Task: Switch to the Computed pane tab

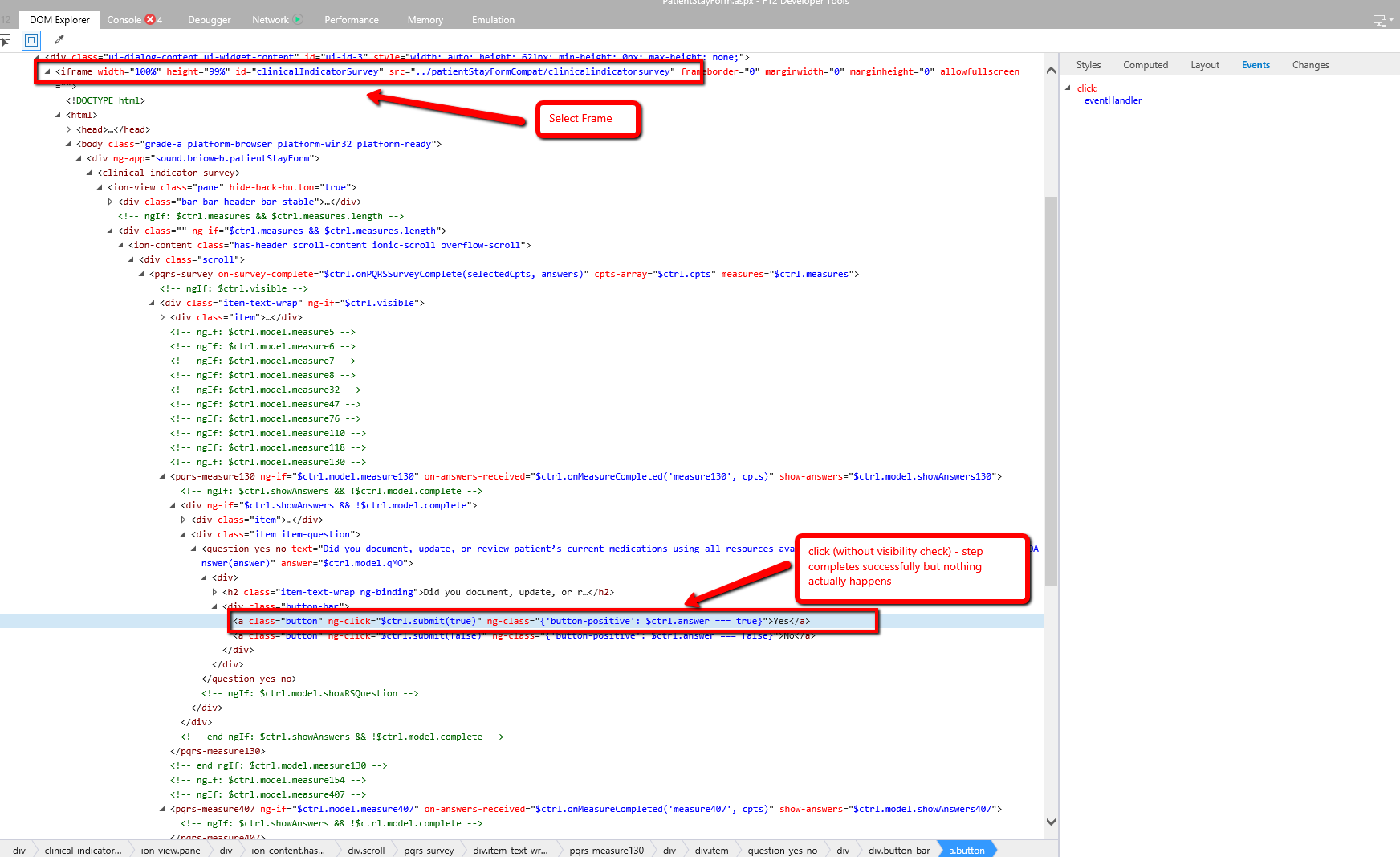Action: (x=1146, y=65)
